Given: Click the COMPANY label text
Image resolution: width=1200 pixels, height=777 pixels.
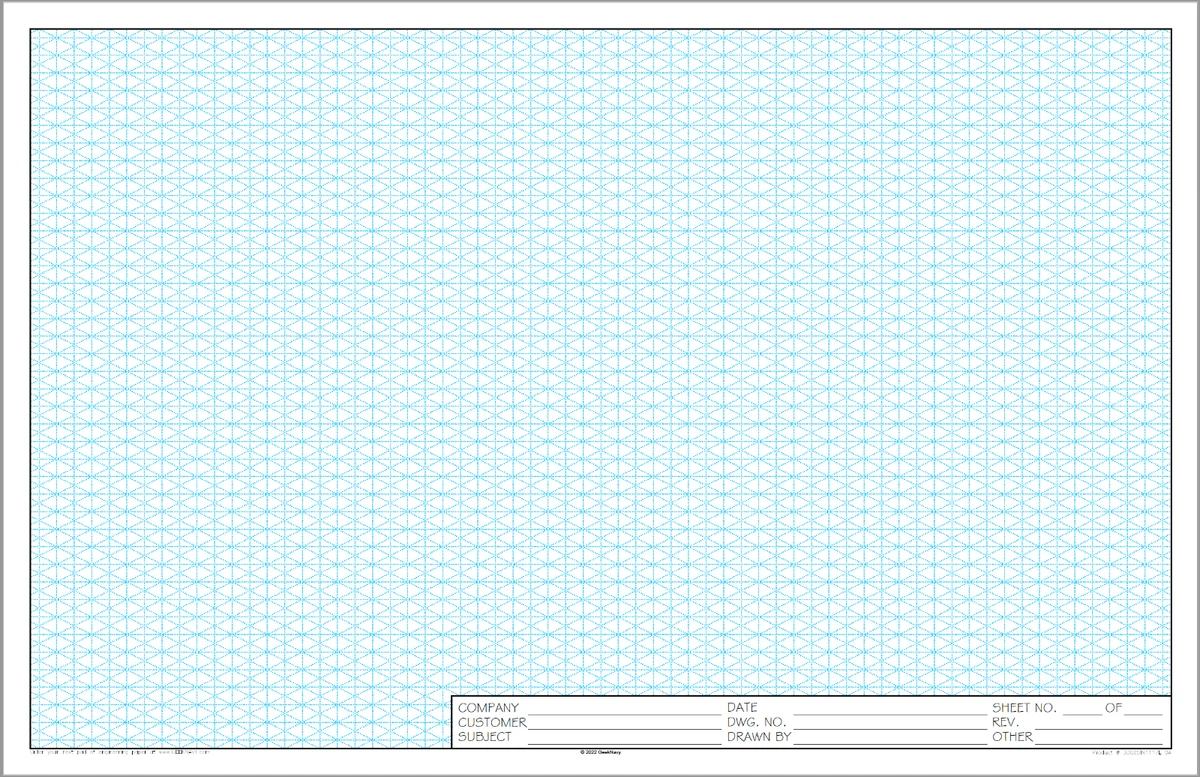Looking at the screenshot, I should (490, 709).
